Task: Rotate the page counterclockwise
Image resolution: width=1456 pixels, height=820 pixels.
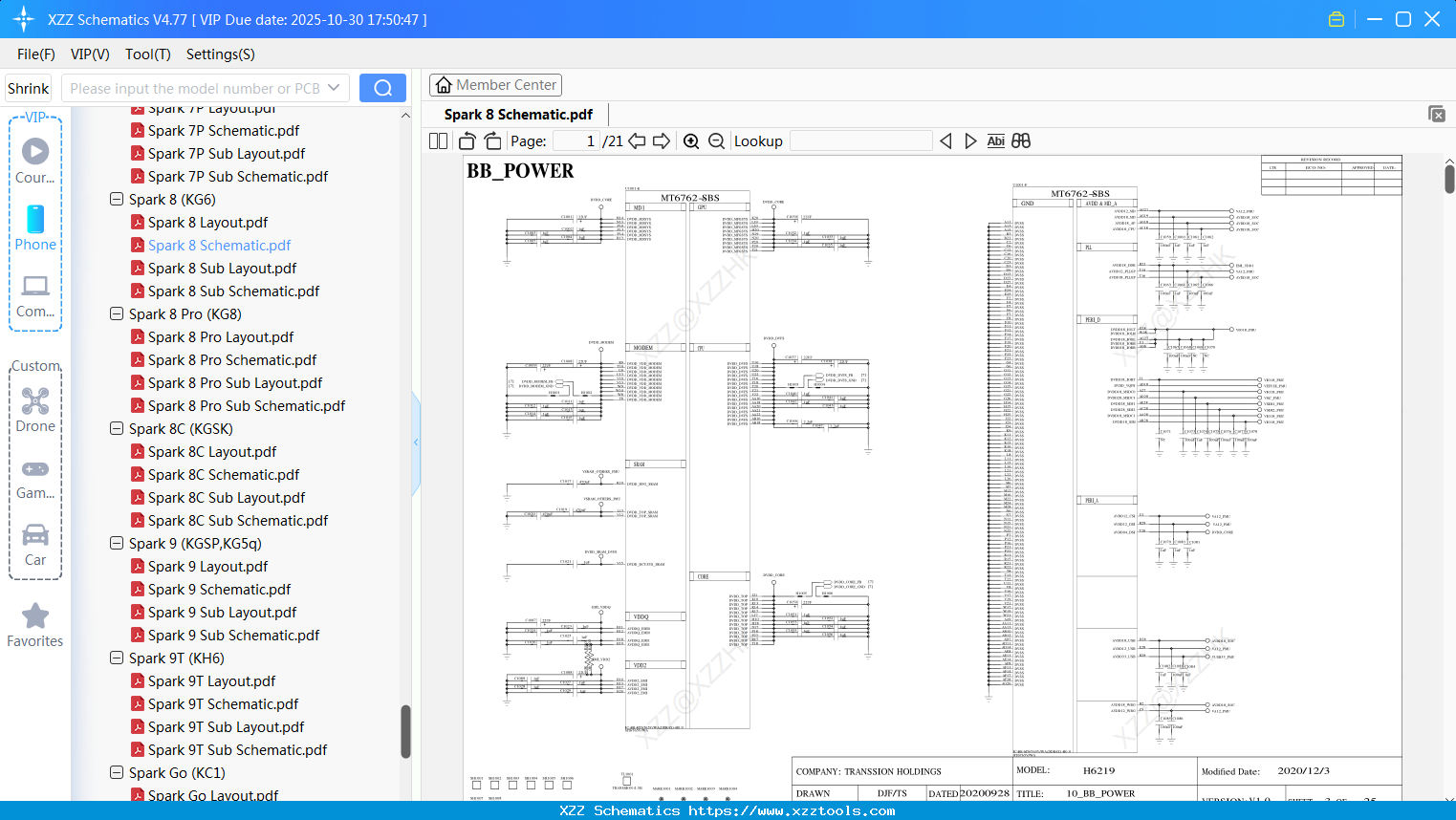Action: click(x=466, y=140)
